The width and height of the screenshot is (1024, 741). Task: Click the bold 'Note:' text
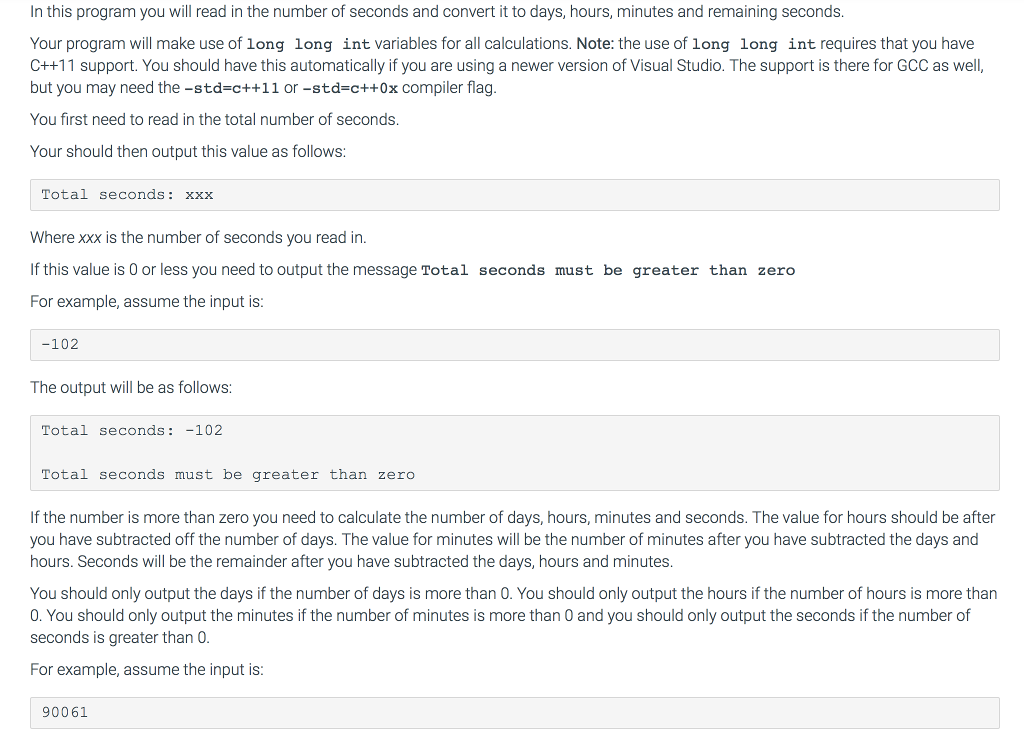click(595, 44)
